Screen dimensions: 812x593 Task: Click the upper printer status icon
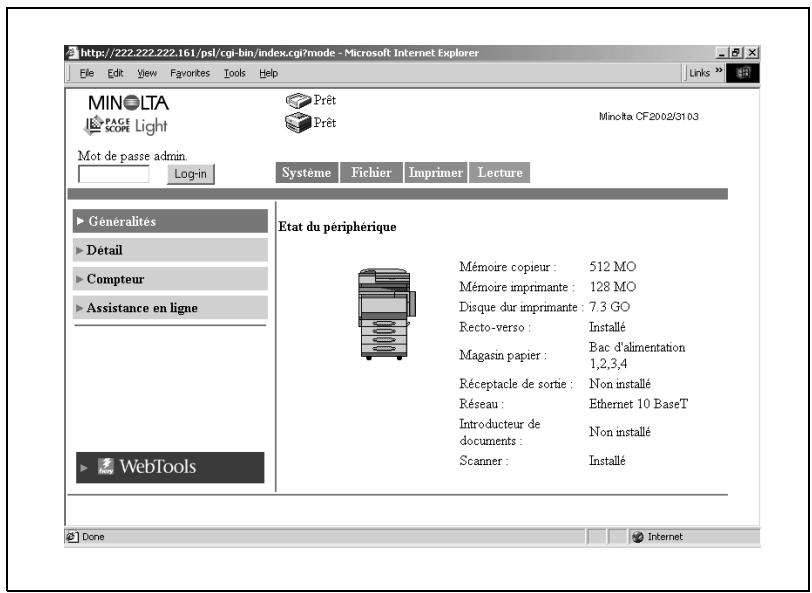(298, 100)
